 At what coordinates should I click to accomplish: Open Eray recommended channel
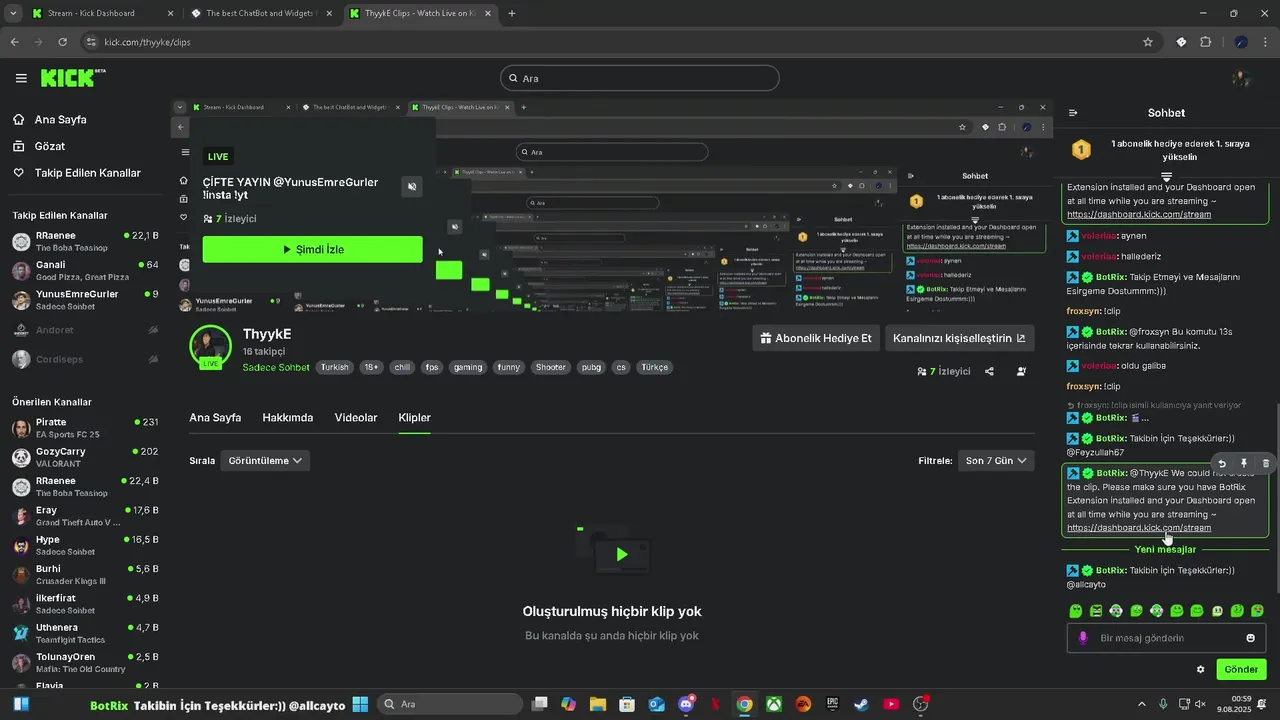point(86,516)
